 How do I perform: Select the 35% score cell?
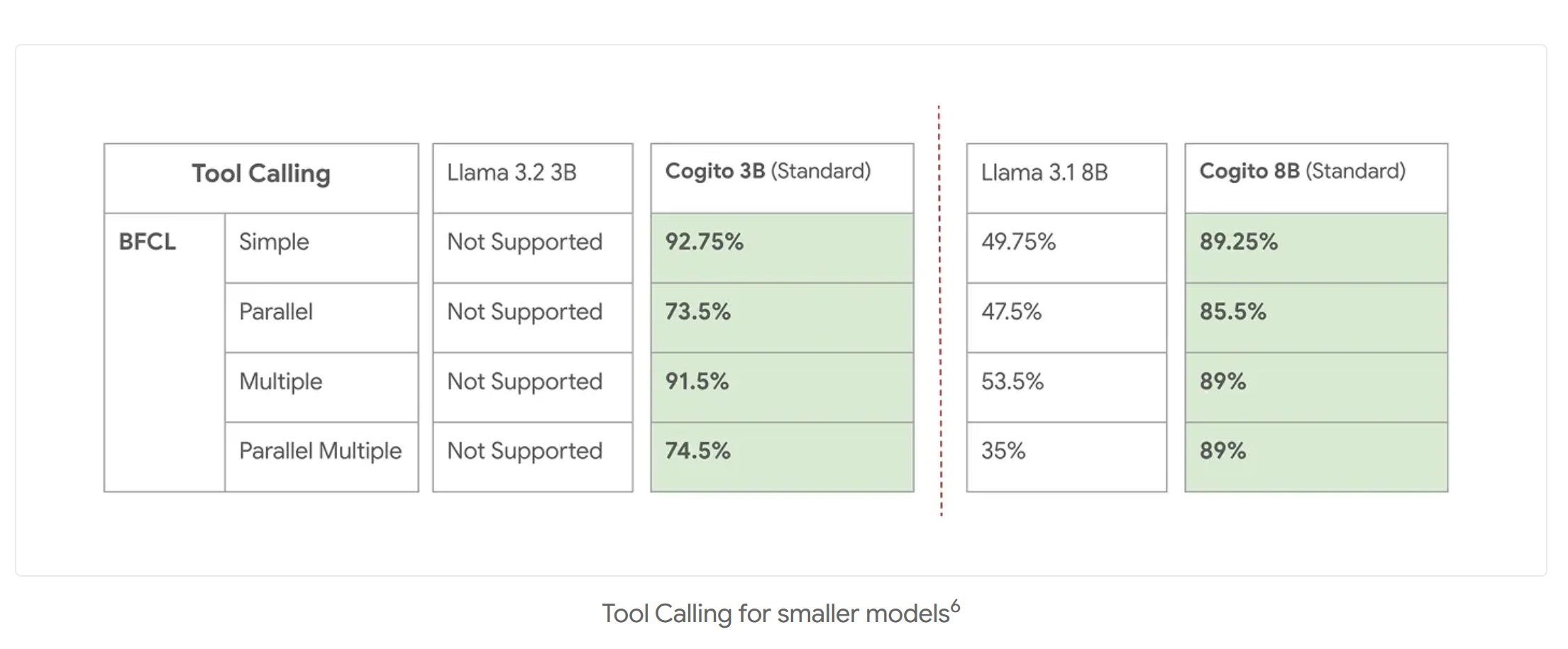tap(1066, 457)
